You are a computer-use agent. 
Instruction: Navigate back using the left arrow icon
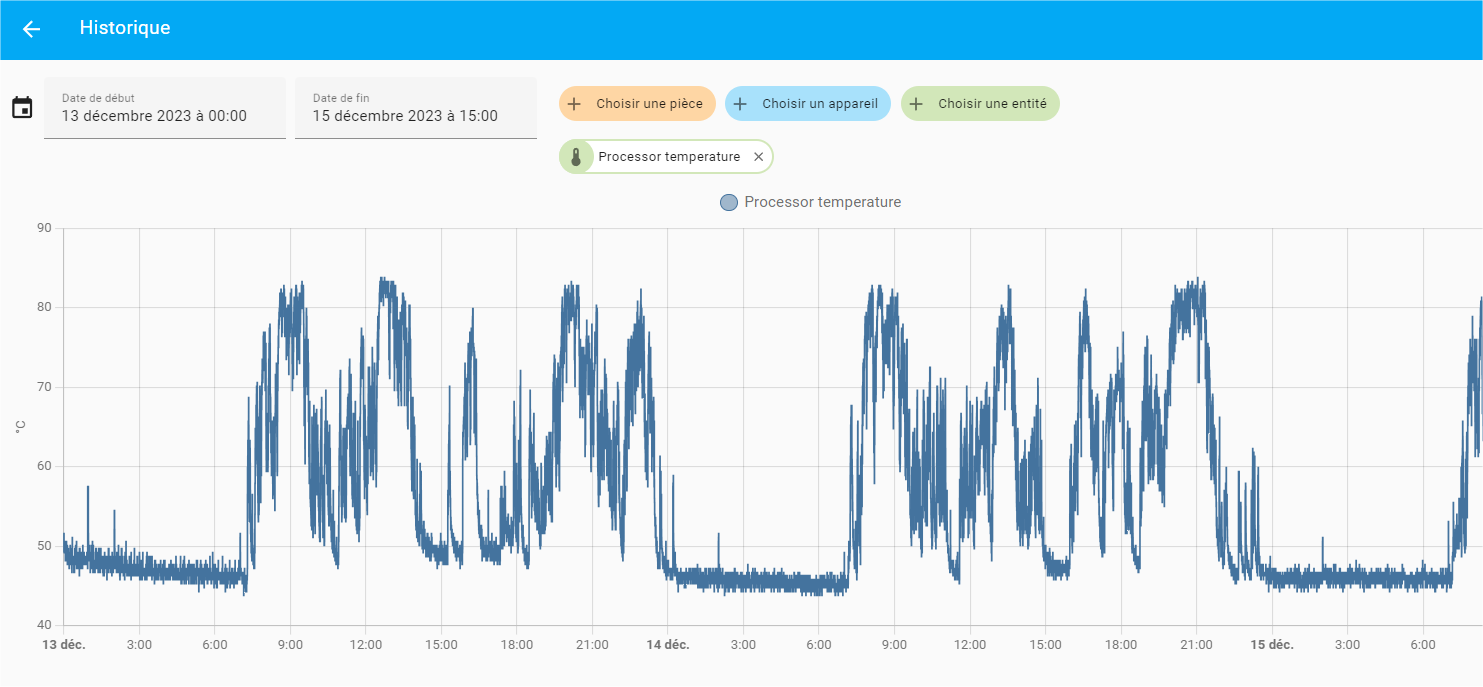tap(30, 29)
